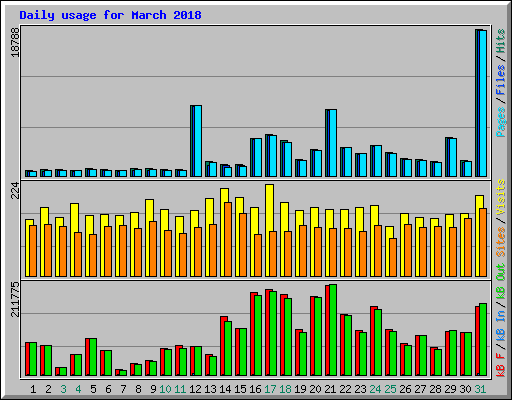Select day label 7 on the x-axis
The width and height of the screenshot is (512, 400).
[x=123, y=389]
